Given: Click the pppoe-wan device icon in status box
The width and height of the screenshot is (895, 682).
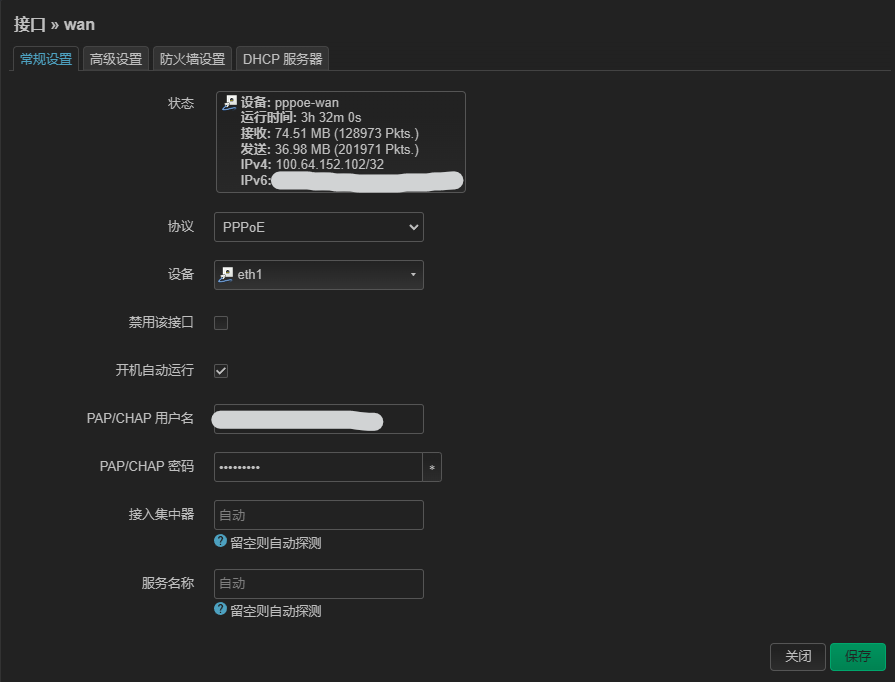Looking at the screenshot, I should point(230,102).
